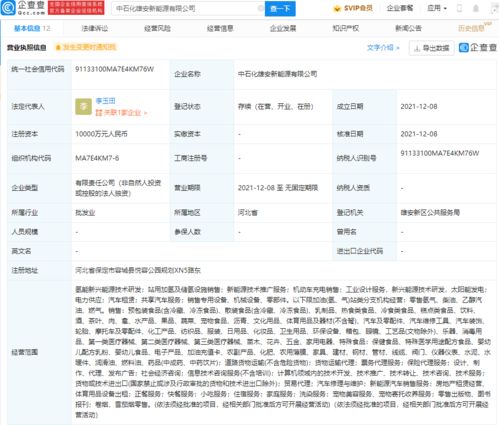Expand 文字介绍 link

pos(383,48)
